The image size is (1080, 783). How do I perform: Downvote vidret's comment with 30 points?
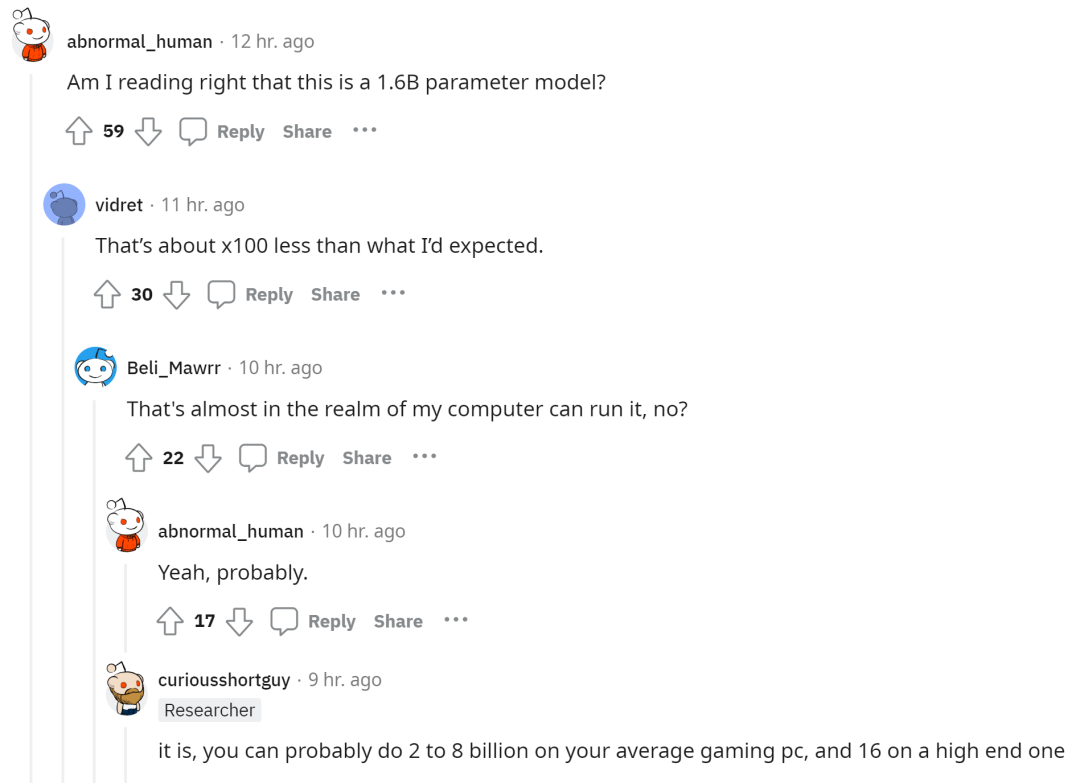176,295
